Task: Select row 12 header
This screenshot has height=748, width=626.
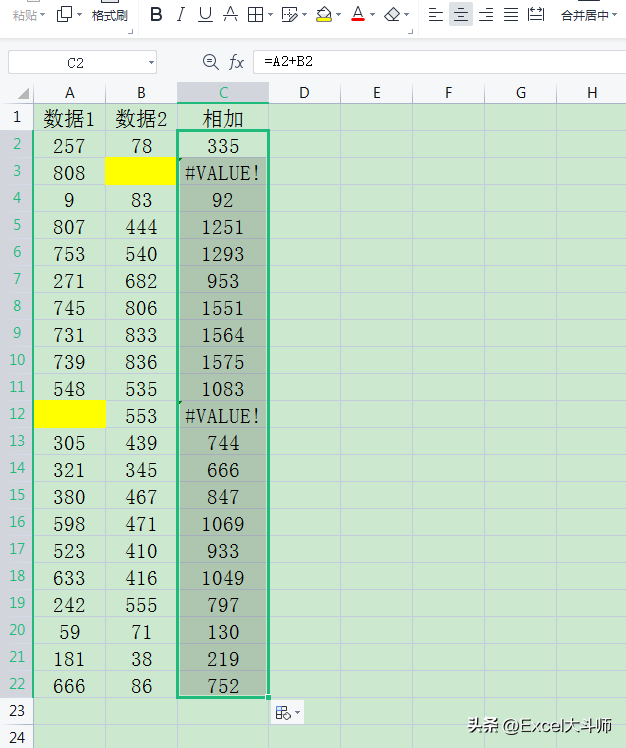Action: (x=17, y=414)
